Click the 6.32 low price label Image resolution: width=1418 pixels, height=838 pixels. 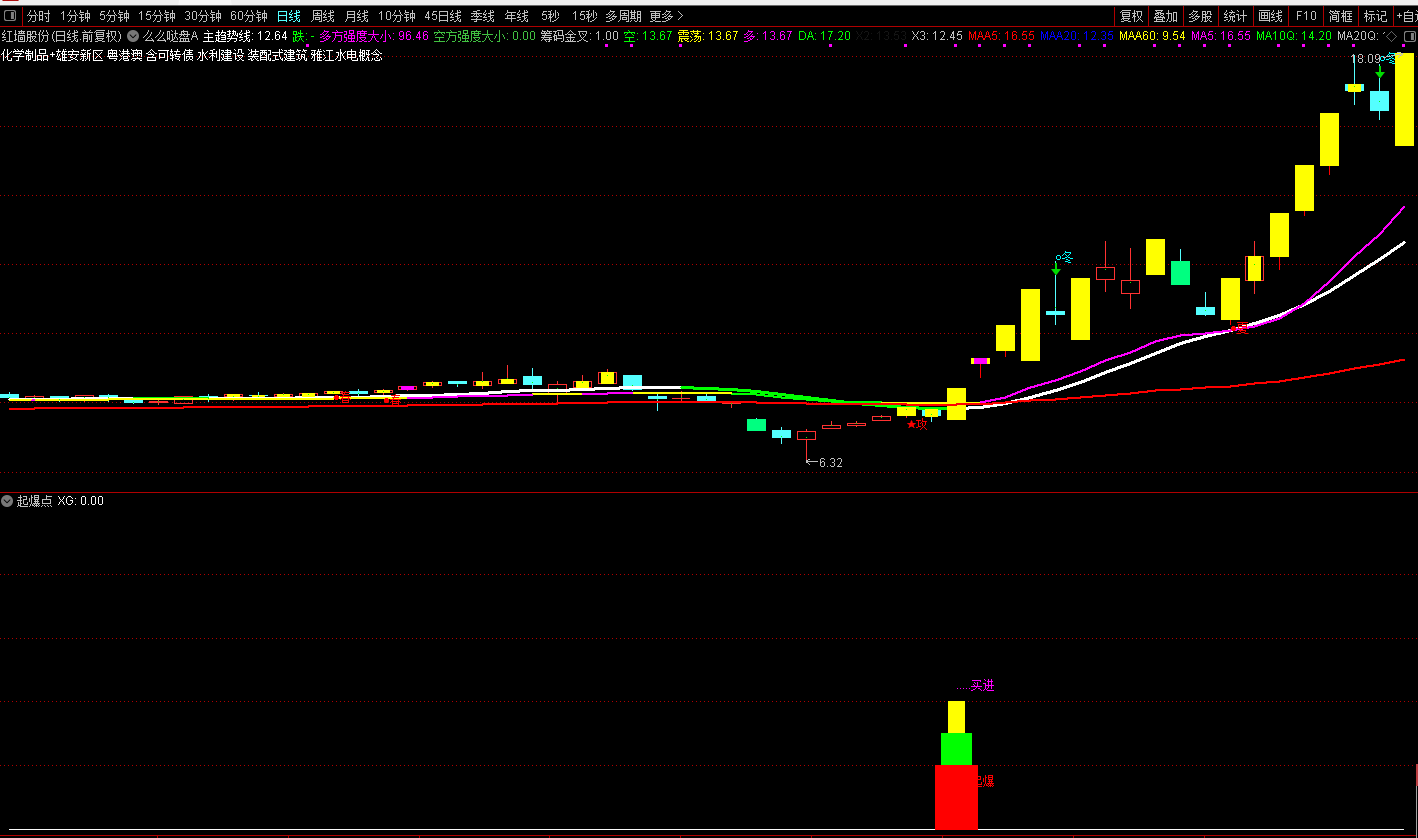(831, 463)
